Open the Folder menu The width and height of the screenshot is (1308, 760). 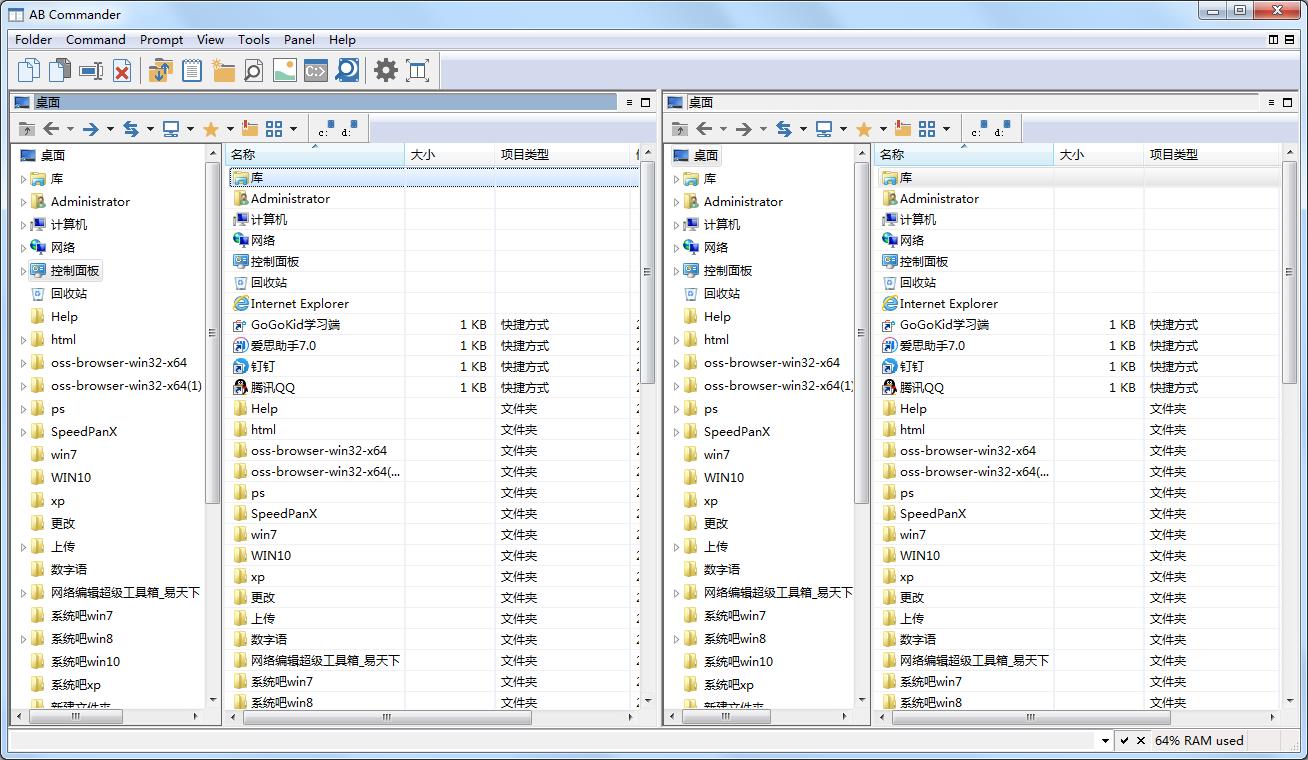33,40
